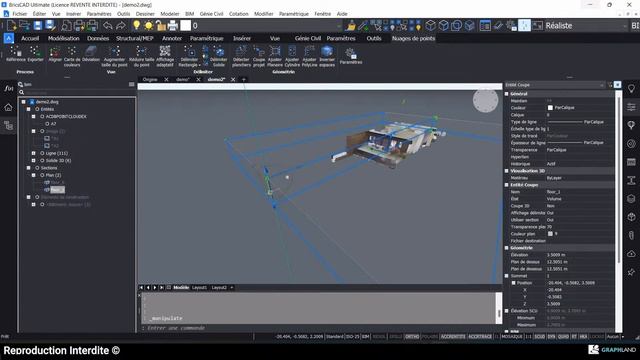Collapse demo2.dwg tree root
This screenshot has height=360, width=640.
(24, 102)
